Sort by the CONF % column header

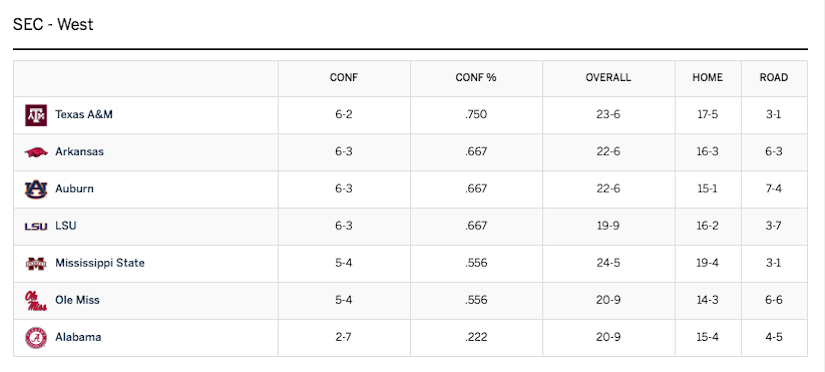(x=476, y=78)
